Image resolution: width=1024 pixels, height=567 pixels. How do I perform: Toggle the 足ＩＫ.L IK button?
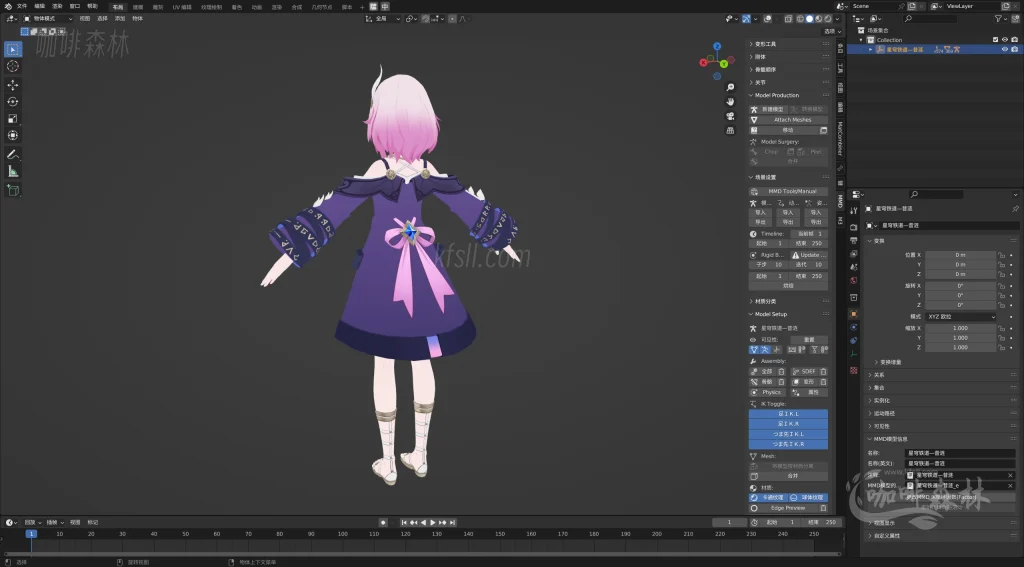point(788,413)
